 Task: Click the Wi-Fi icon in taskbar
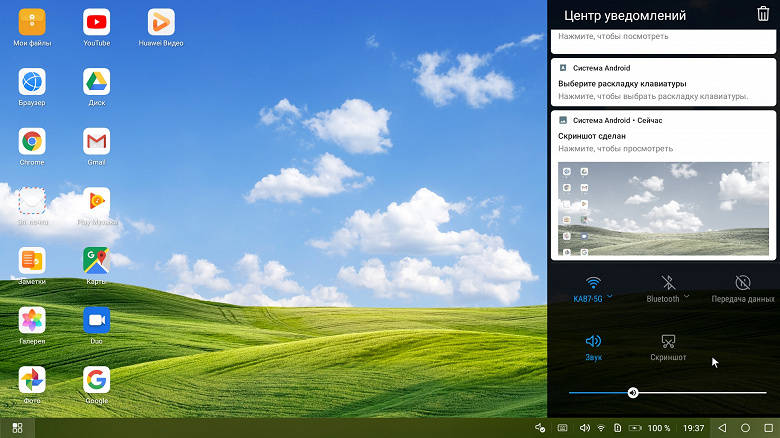click(601, 428)
